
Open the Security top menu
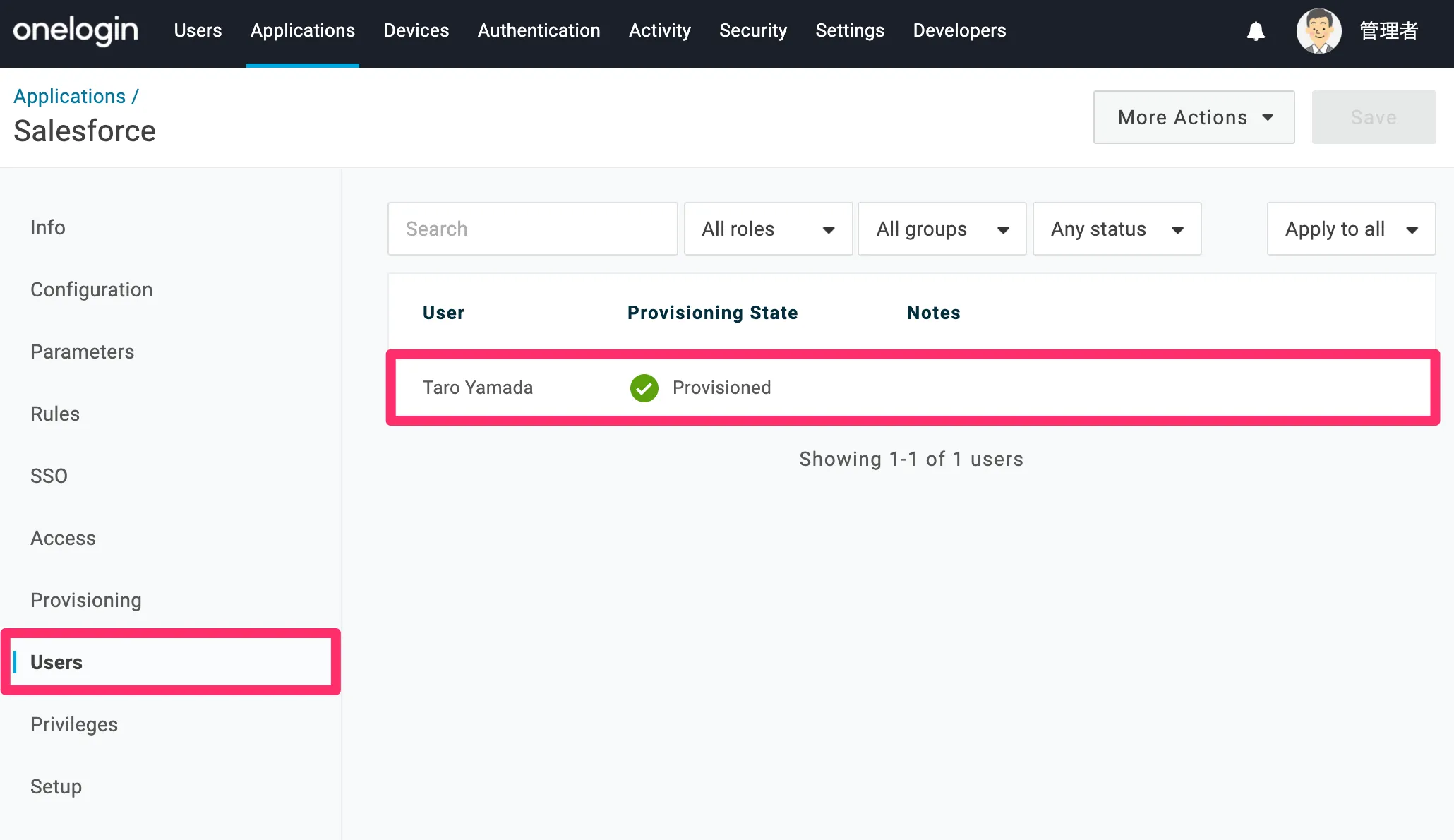pos(752,30)
